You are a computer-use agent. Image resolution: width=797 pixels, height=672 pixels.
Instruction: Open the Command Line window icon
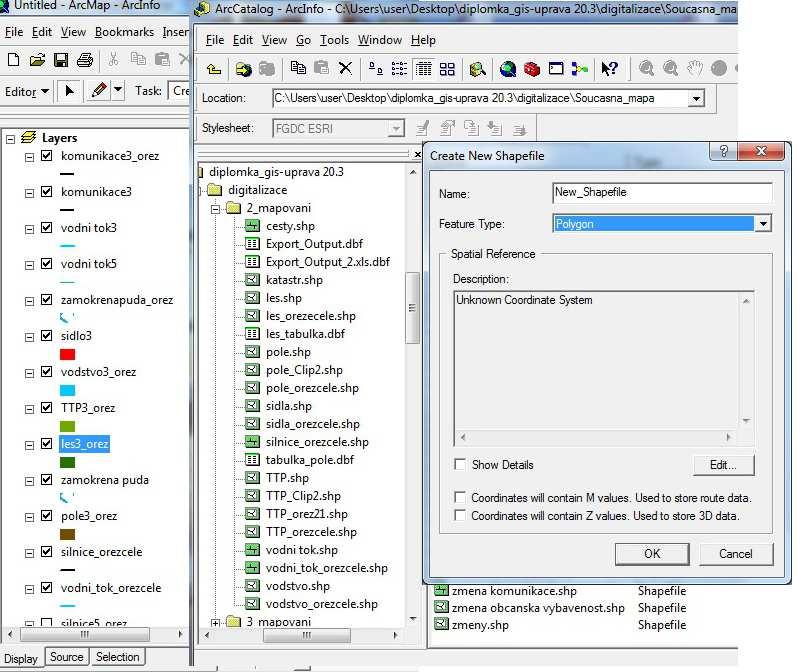(556, 68)
